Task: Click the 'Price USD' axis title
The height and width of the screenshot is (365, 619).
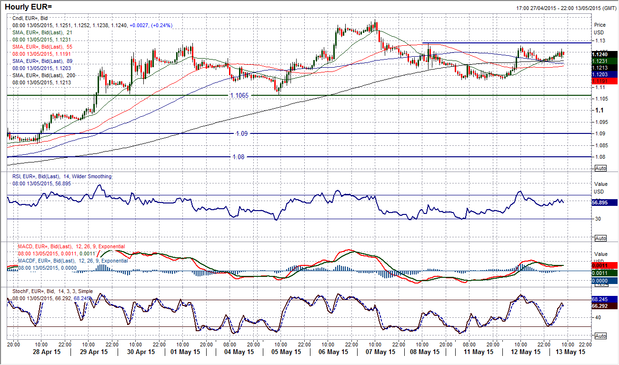Action: pyautogui.click(x=600, y=28)
